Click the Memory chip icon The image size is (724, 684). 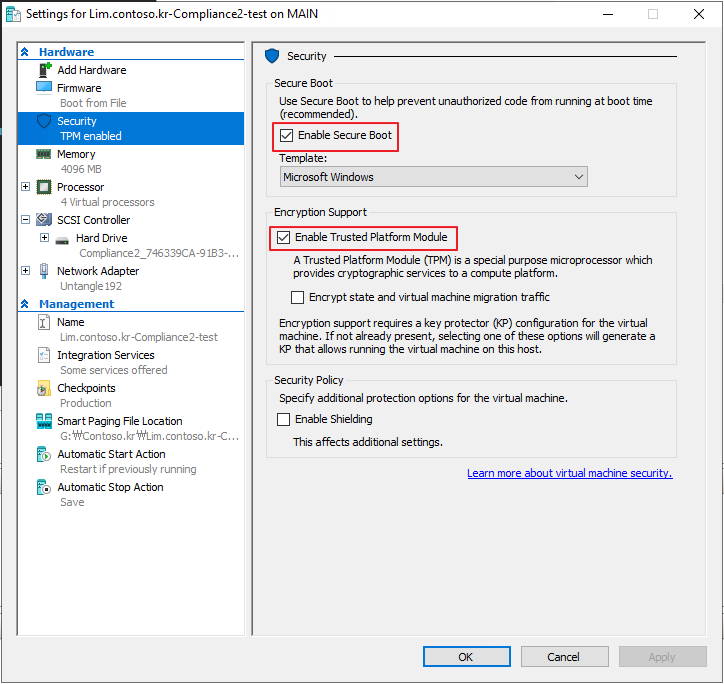(x=43, y=154)
